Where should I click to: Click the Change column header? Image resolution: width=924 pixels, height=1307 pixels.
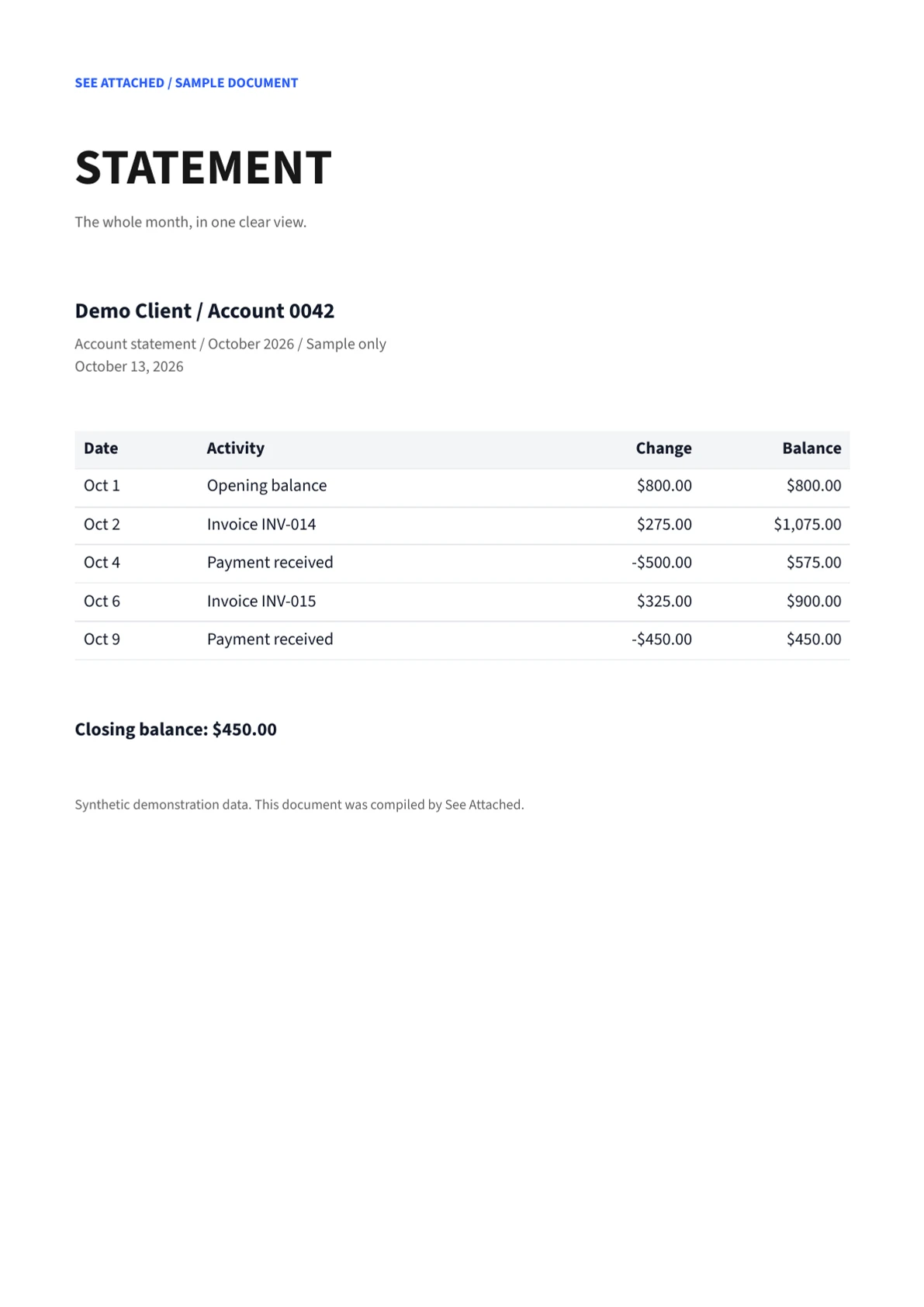click(663, 448)
